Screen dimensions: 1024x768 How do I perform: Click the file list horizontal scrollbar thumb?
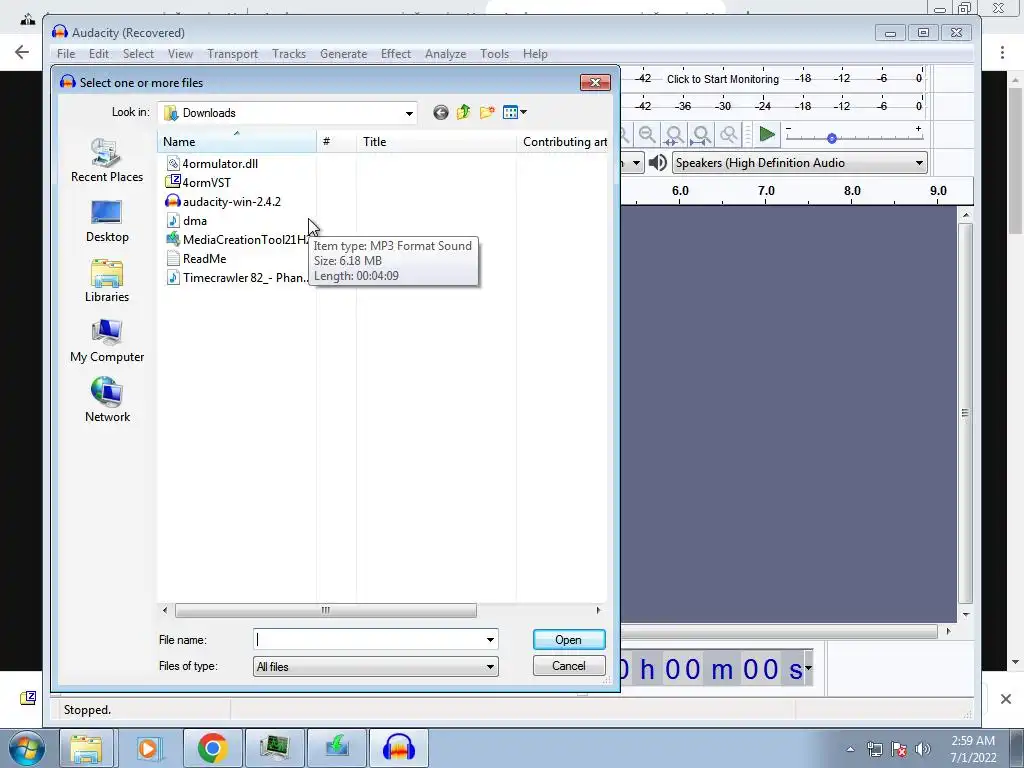[325, 611]
